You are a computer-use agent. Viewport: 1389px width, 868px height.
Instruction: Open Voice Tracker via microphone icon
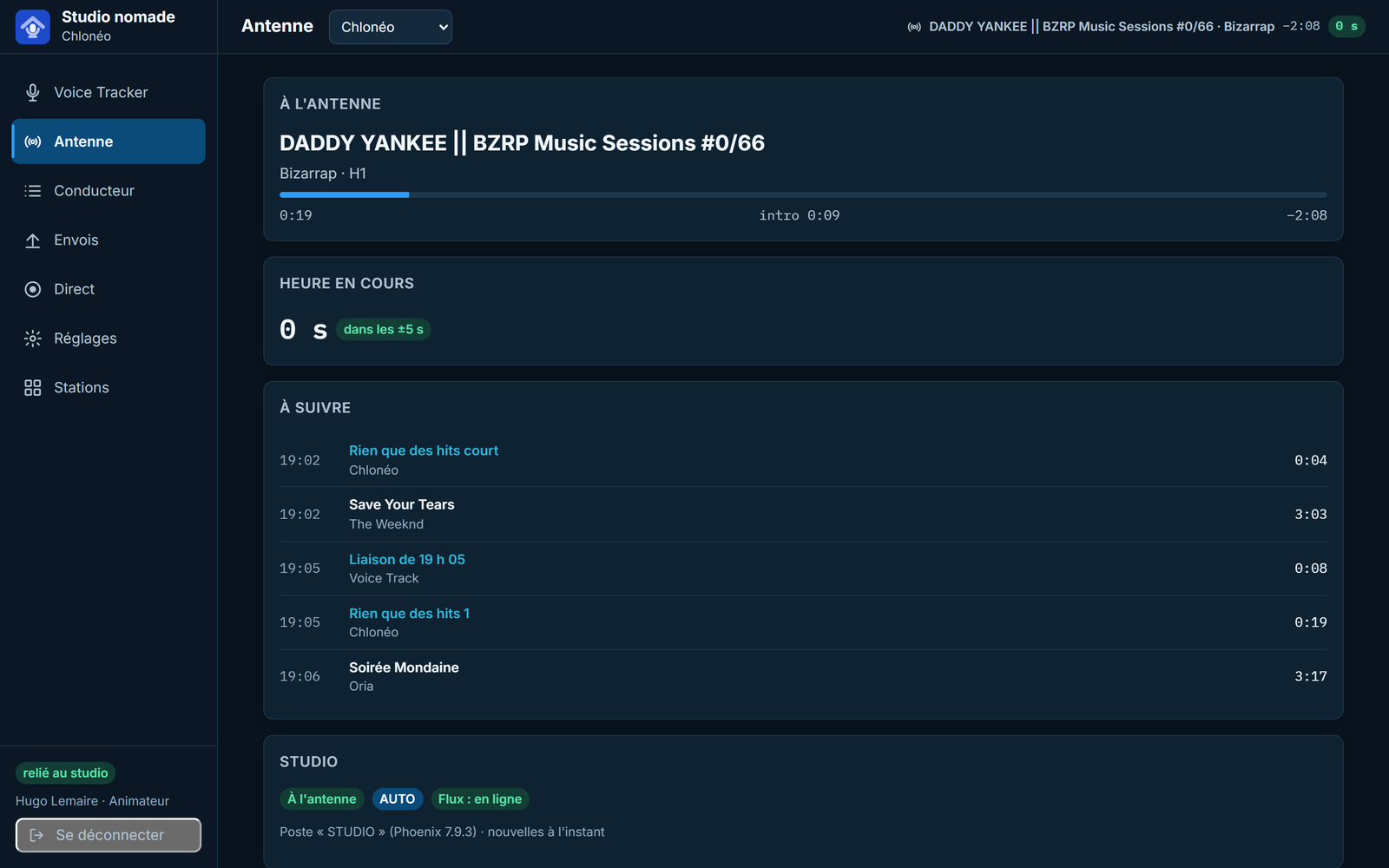coord(33,93)
